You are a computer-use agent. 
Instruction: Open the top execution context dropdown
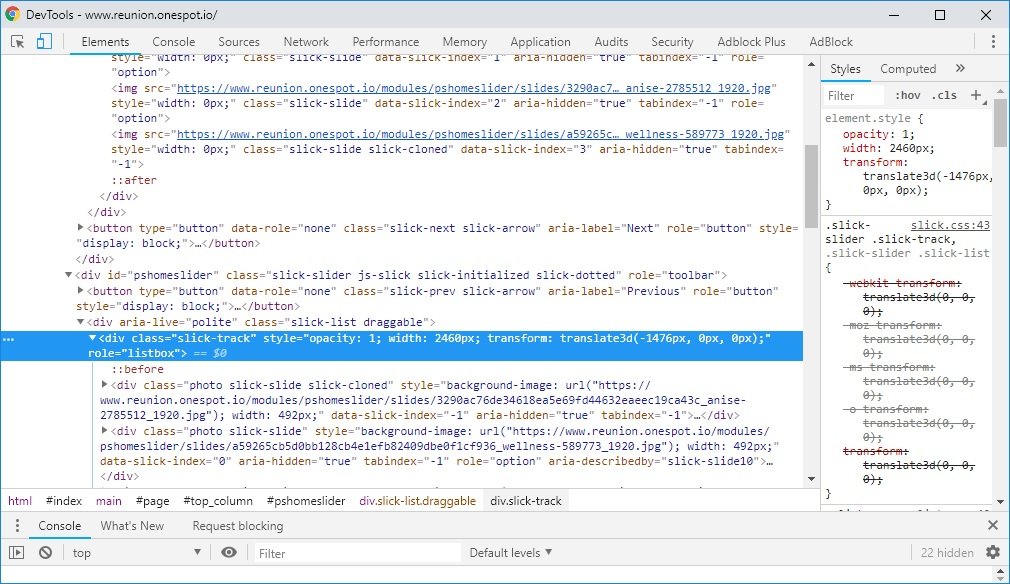(137, 552)
